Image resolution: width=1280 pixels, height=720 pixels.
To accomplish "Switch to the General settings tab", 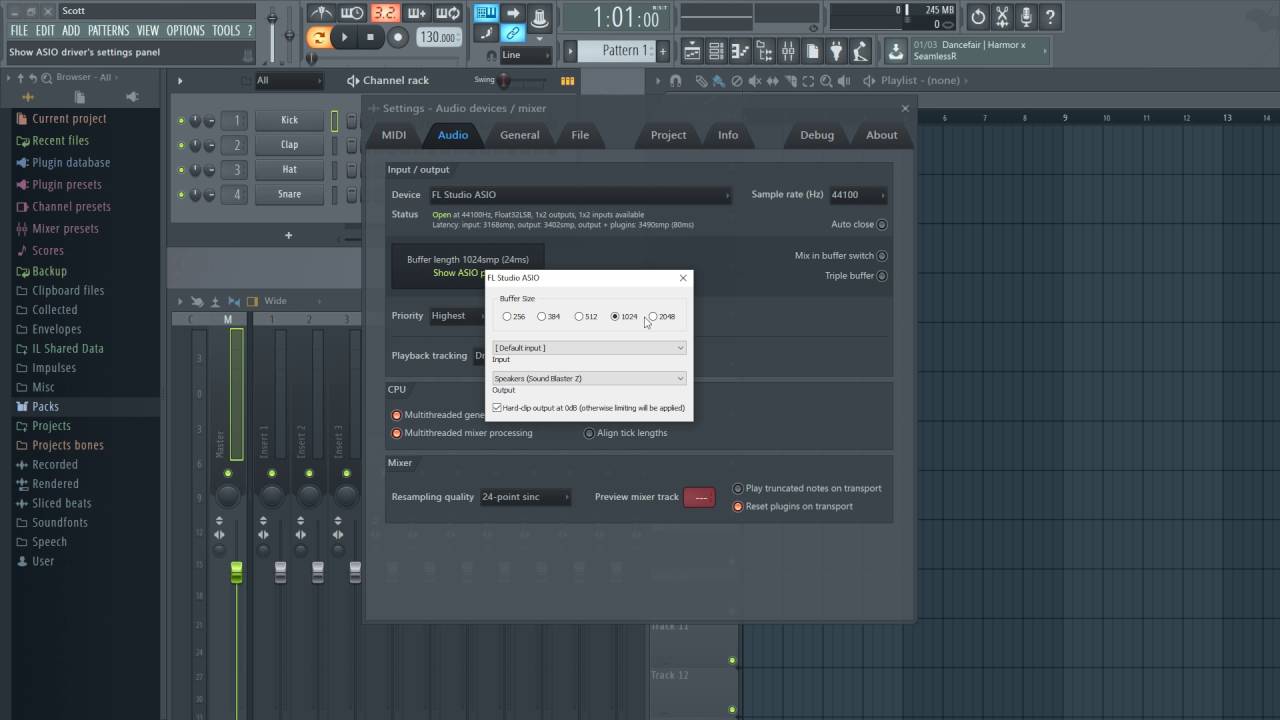I will [x=520, y=135].
